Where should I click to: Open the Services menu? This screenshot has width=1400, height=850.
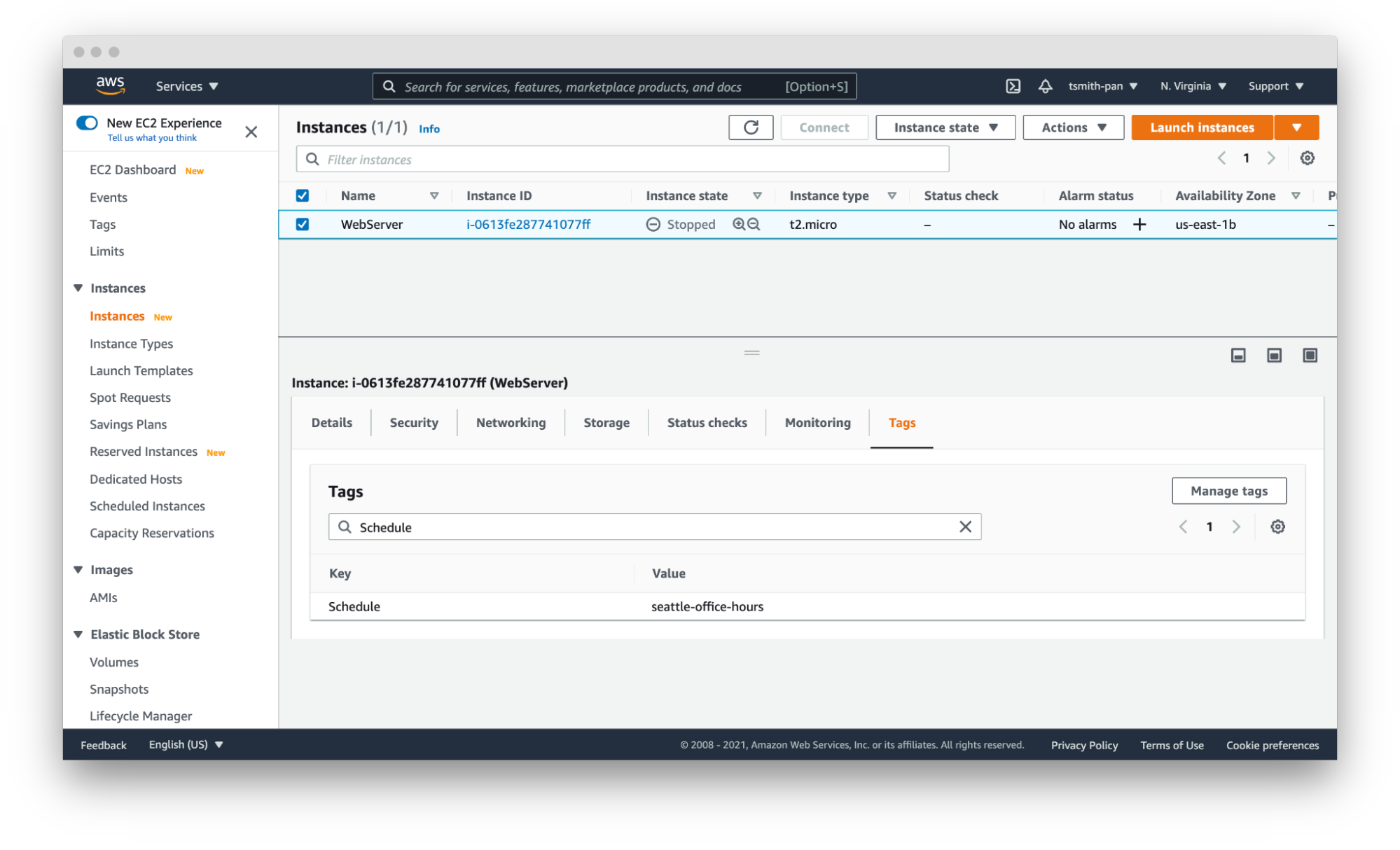(x=187, y=86)
